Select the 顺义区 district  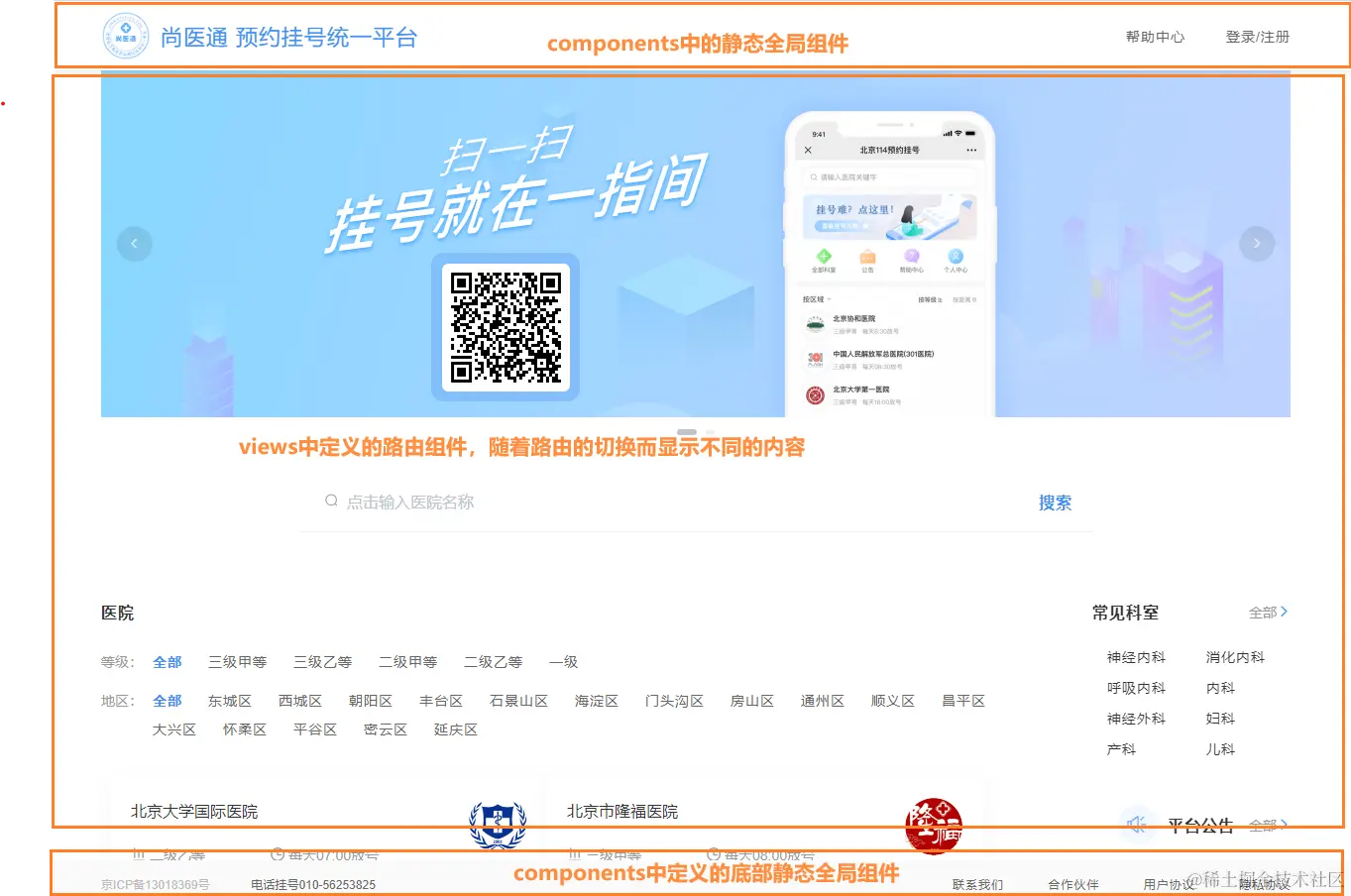(893, 701)
